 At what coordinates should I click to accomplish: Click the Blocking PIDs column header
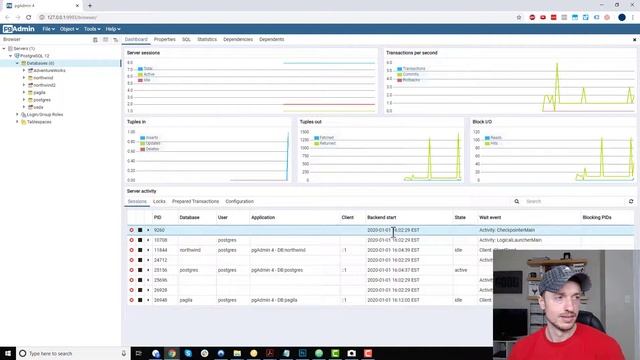click(x=597, y=218)
